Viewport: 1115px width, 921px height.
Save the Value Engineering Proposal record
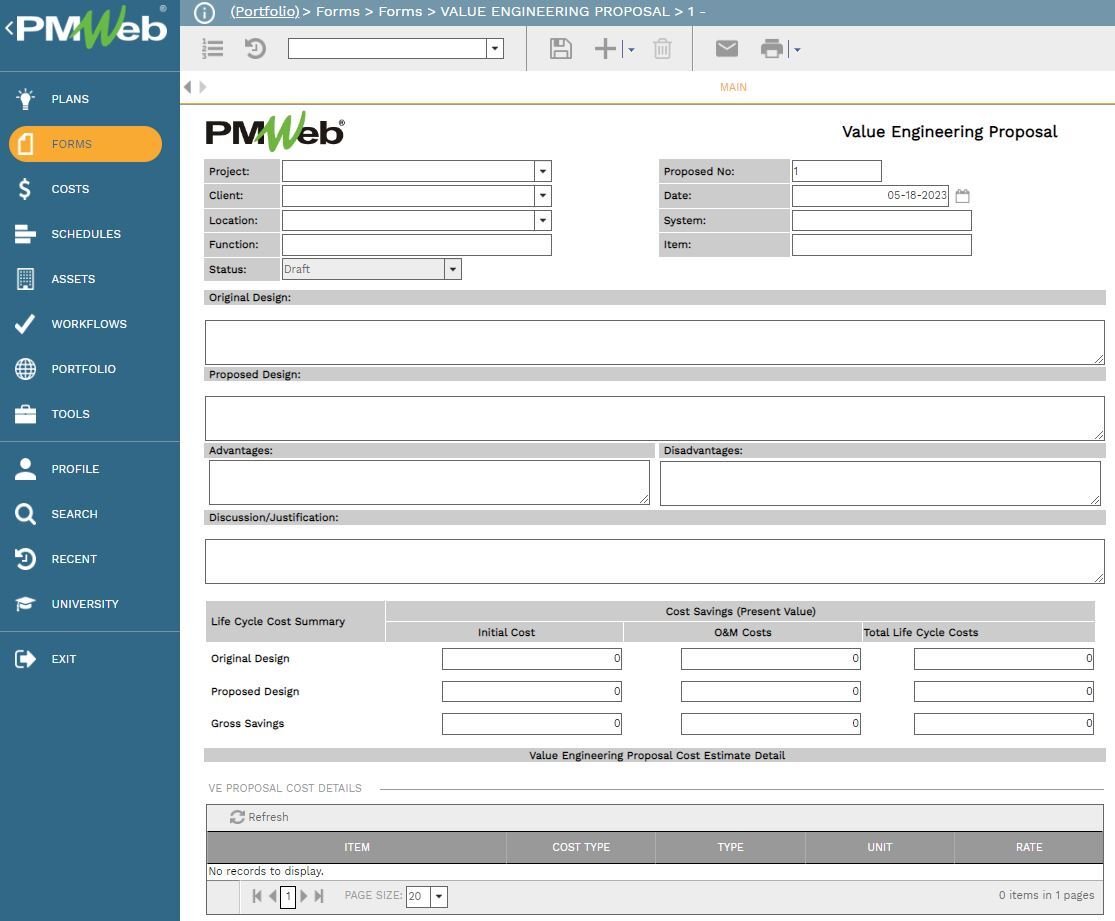point(560,48)
